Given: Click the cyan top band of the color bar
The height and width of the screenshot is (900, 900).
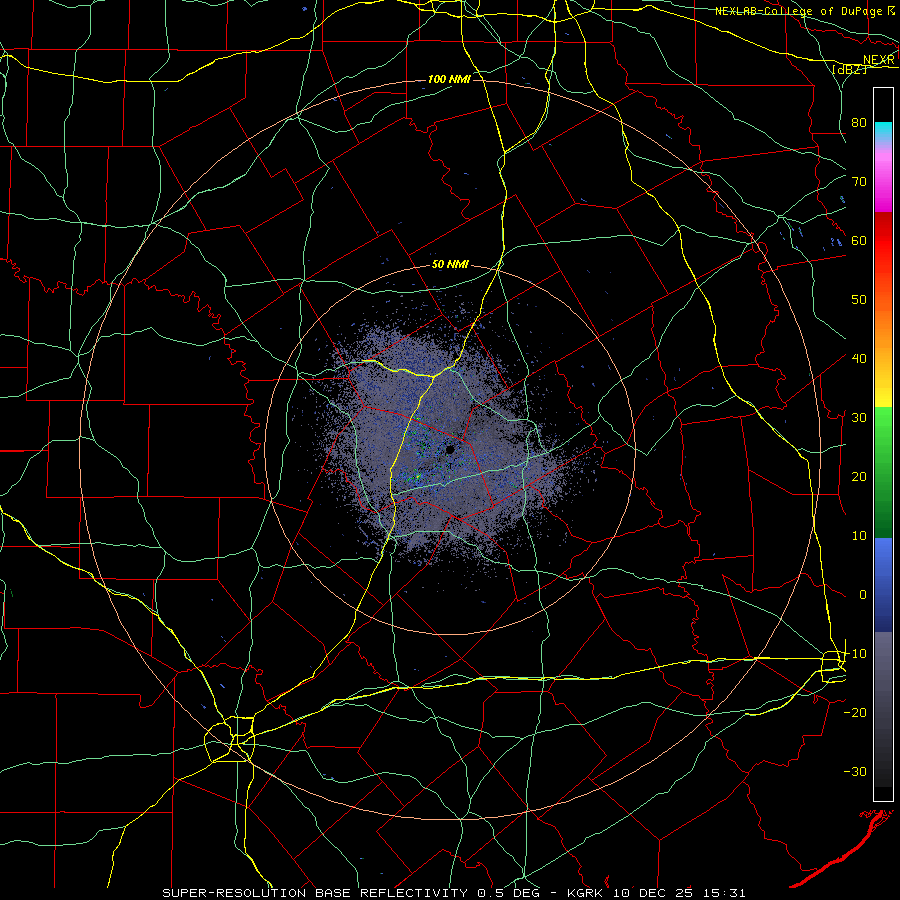Looking at the screenshot, I should click(x=883, y=129).
